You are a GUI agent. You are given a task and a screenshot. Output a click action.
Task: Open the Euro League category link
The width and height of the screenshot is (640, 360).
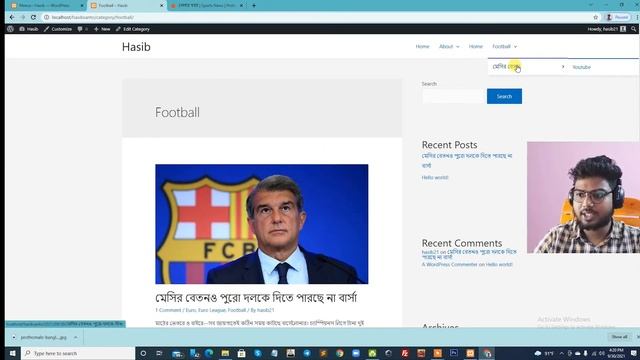(x=212, y=310)
